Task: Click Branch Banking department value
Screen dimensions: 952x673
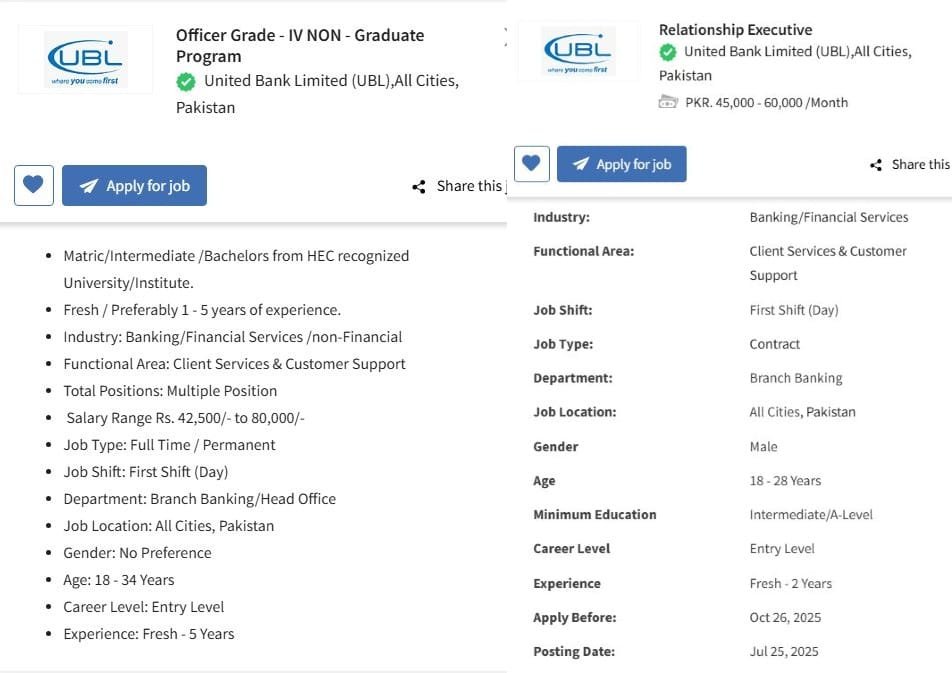Action: pos(796,378)
